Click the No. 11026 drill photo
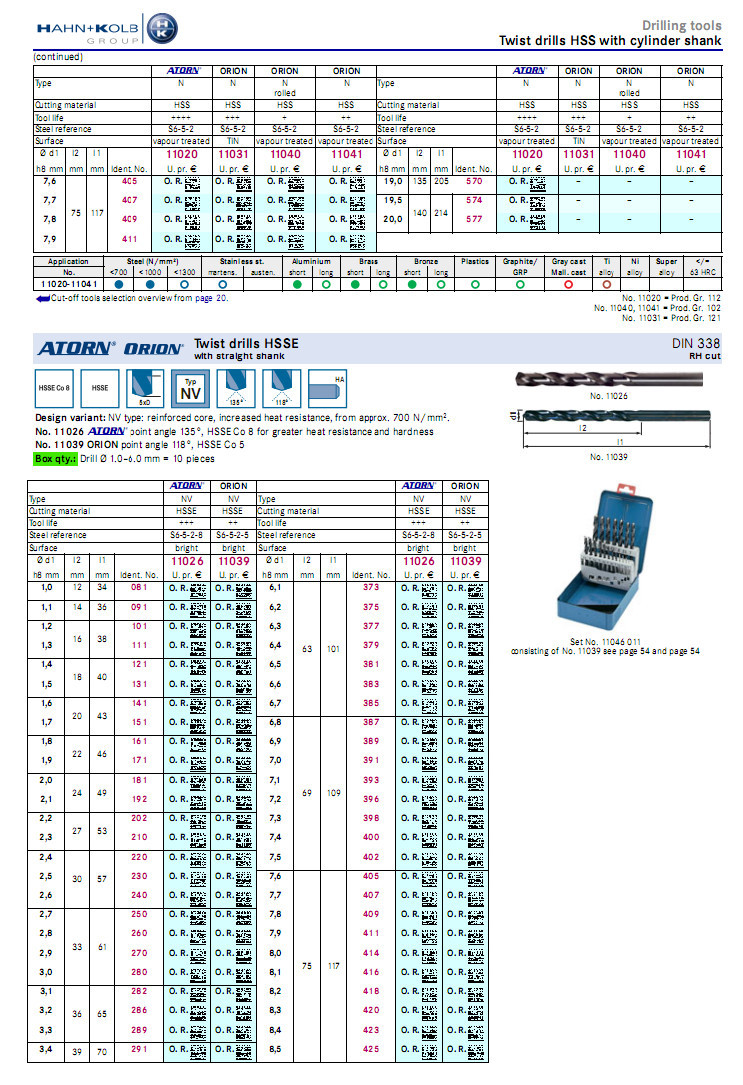743x1085 pixels. click(609, 379)
